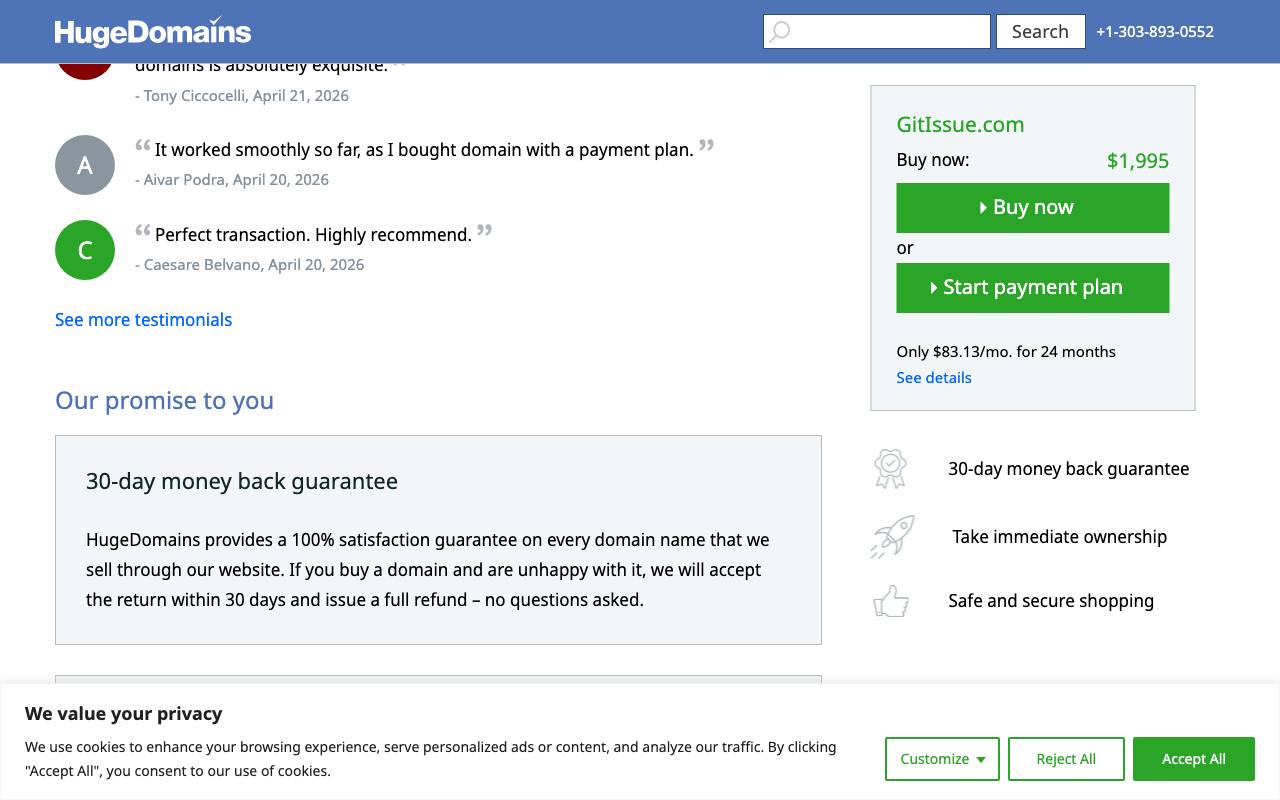Click the Search button in header
The width and height of the screenshot is (1280, 800).
click(1040, 31)
